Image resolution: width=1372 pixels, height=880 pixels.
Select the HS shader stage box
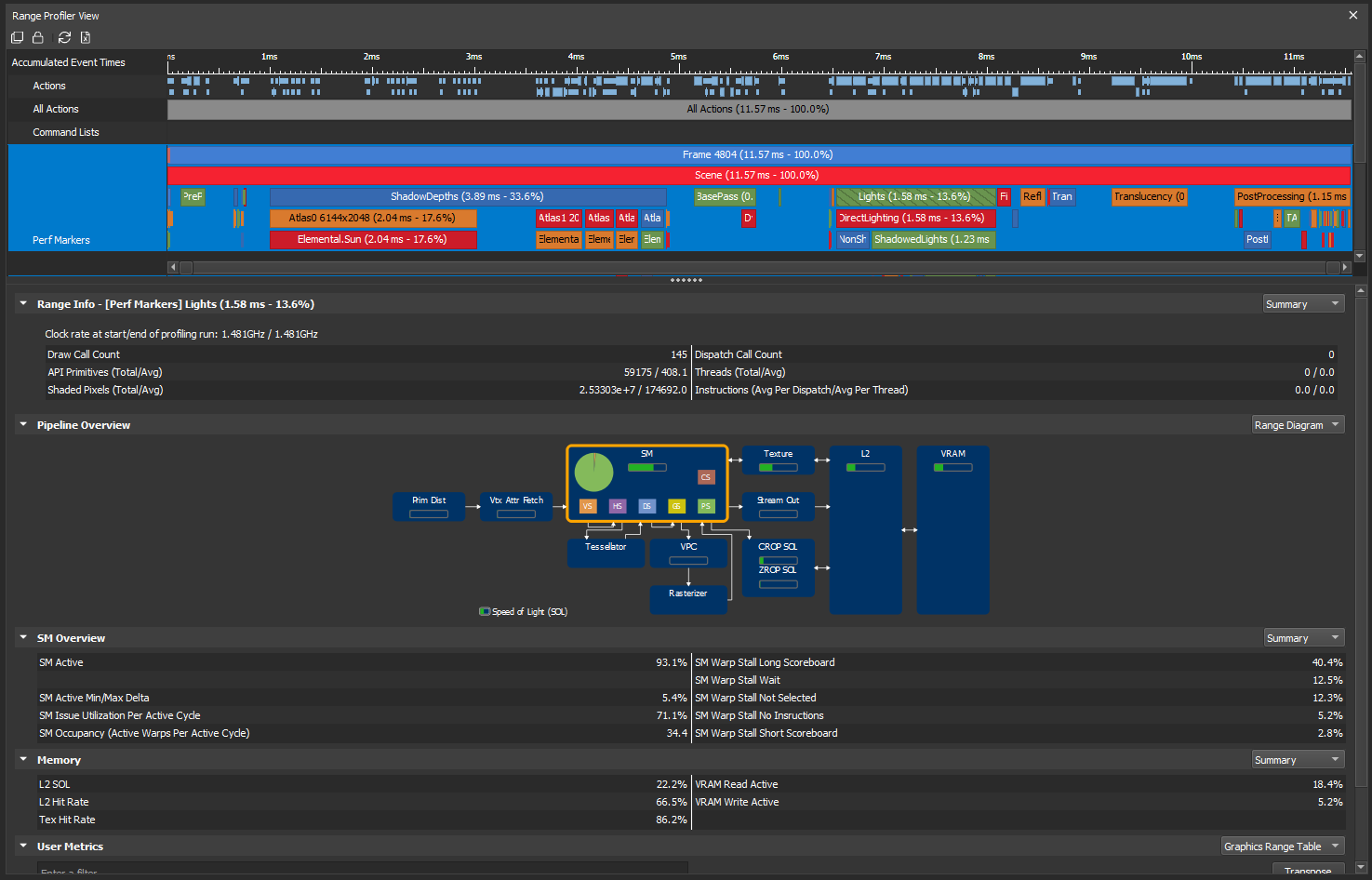pyautogui.click(x=618, y=506)
